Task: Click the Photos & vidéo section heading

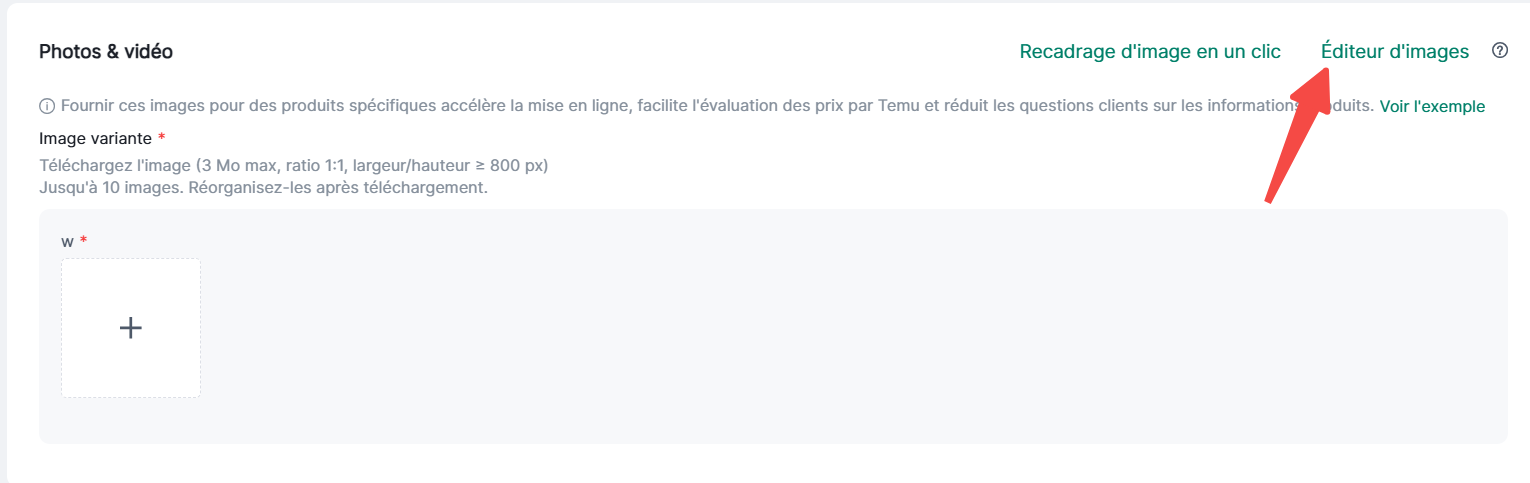Action: click(106, 52)
